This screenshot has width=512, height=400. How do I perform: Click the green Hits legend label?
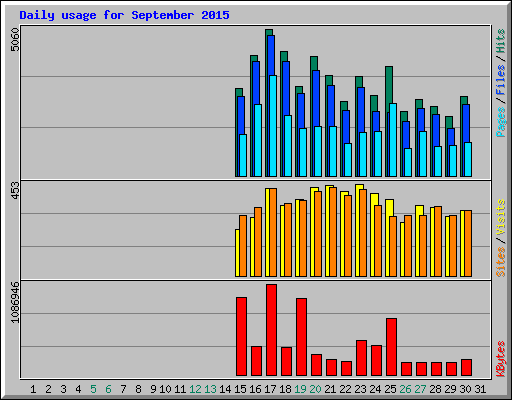coord(500,41)
